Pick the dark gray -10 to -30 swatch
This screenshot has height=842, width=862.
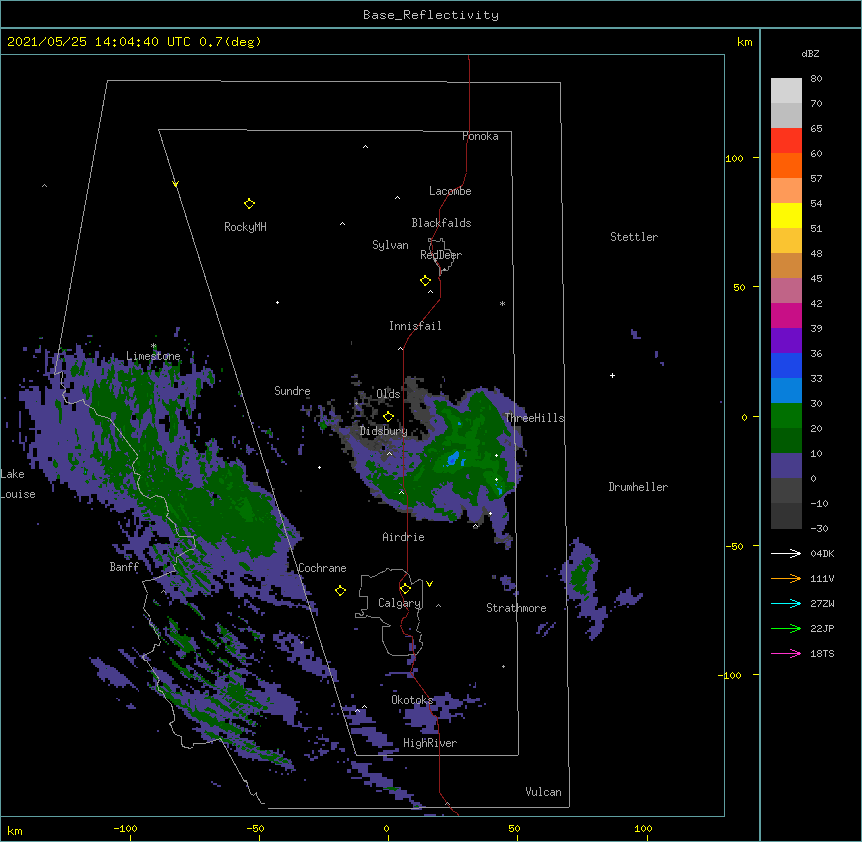point(786,516)
